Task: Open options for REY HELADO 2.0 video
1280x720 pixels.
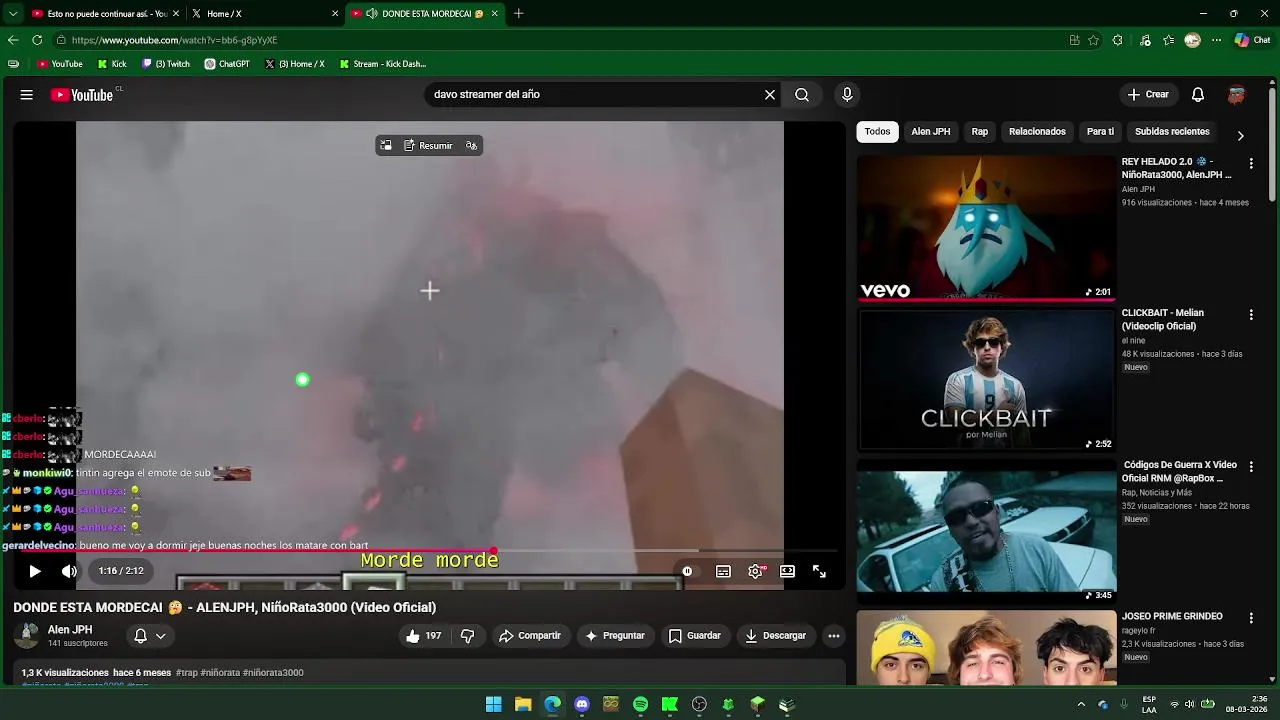Action: tap(1251, 163)
